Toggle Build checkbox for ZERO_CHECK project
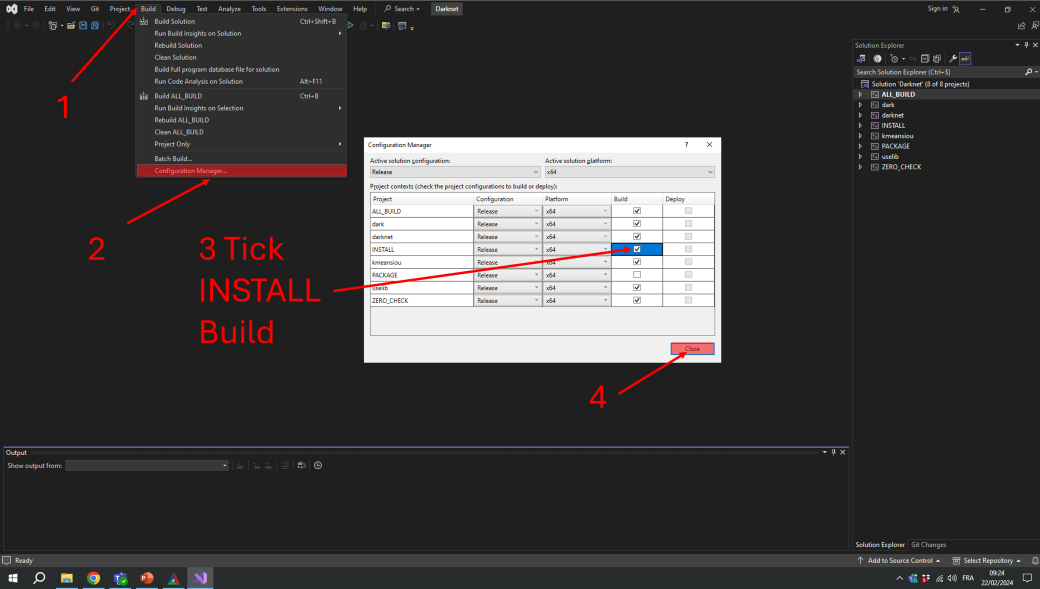1040x589 pixels. 637,300
